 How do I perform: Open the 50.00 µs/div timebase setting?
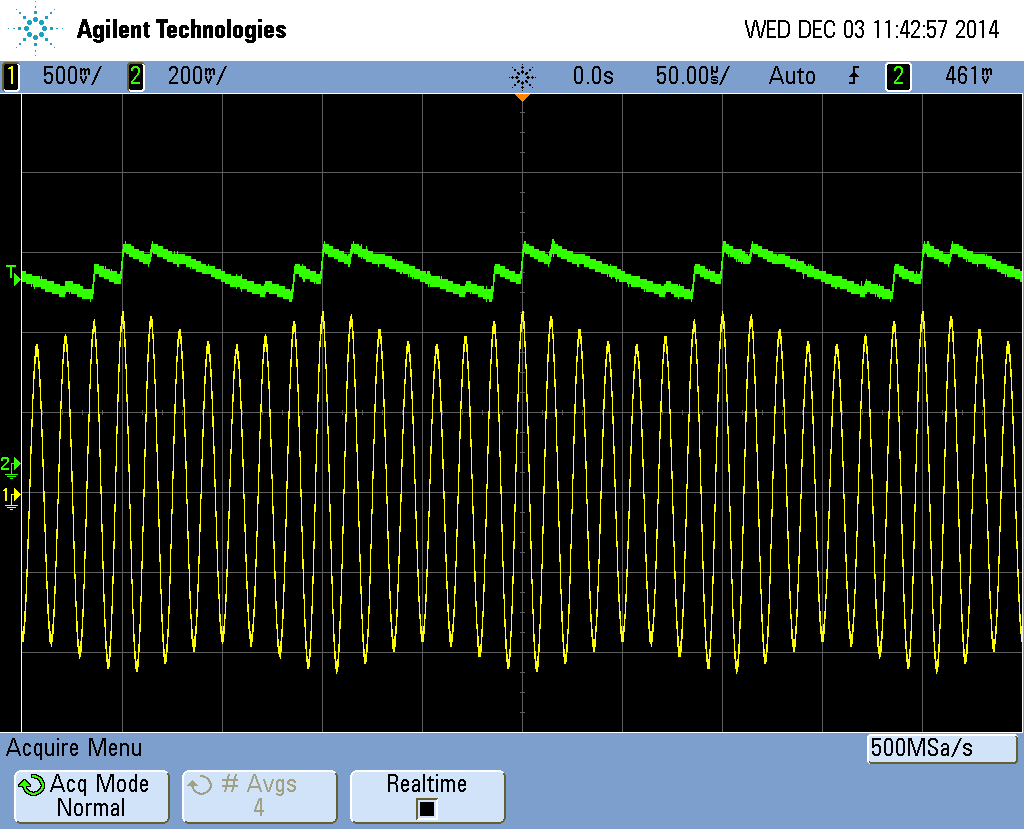(692, 76)
